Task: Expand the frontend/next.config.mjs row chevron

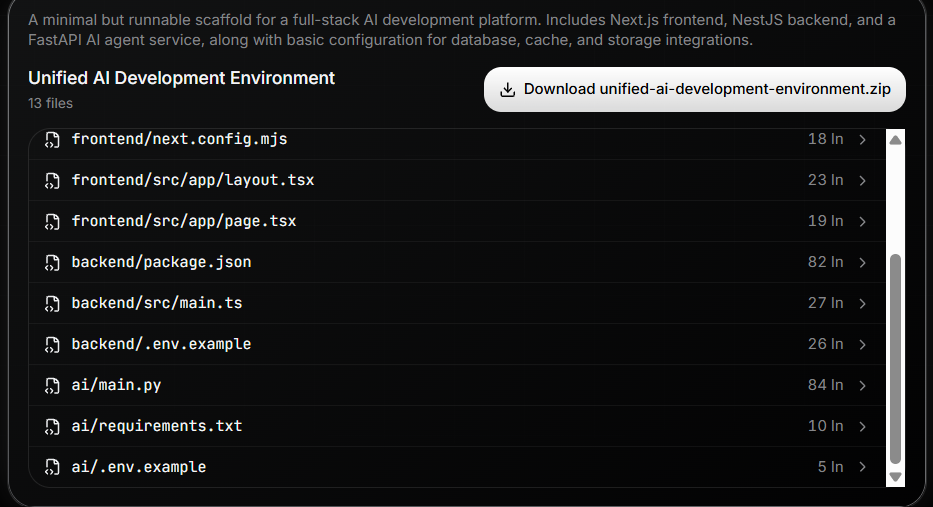Action: 862,139
